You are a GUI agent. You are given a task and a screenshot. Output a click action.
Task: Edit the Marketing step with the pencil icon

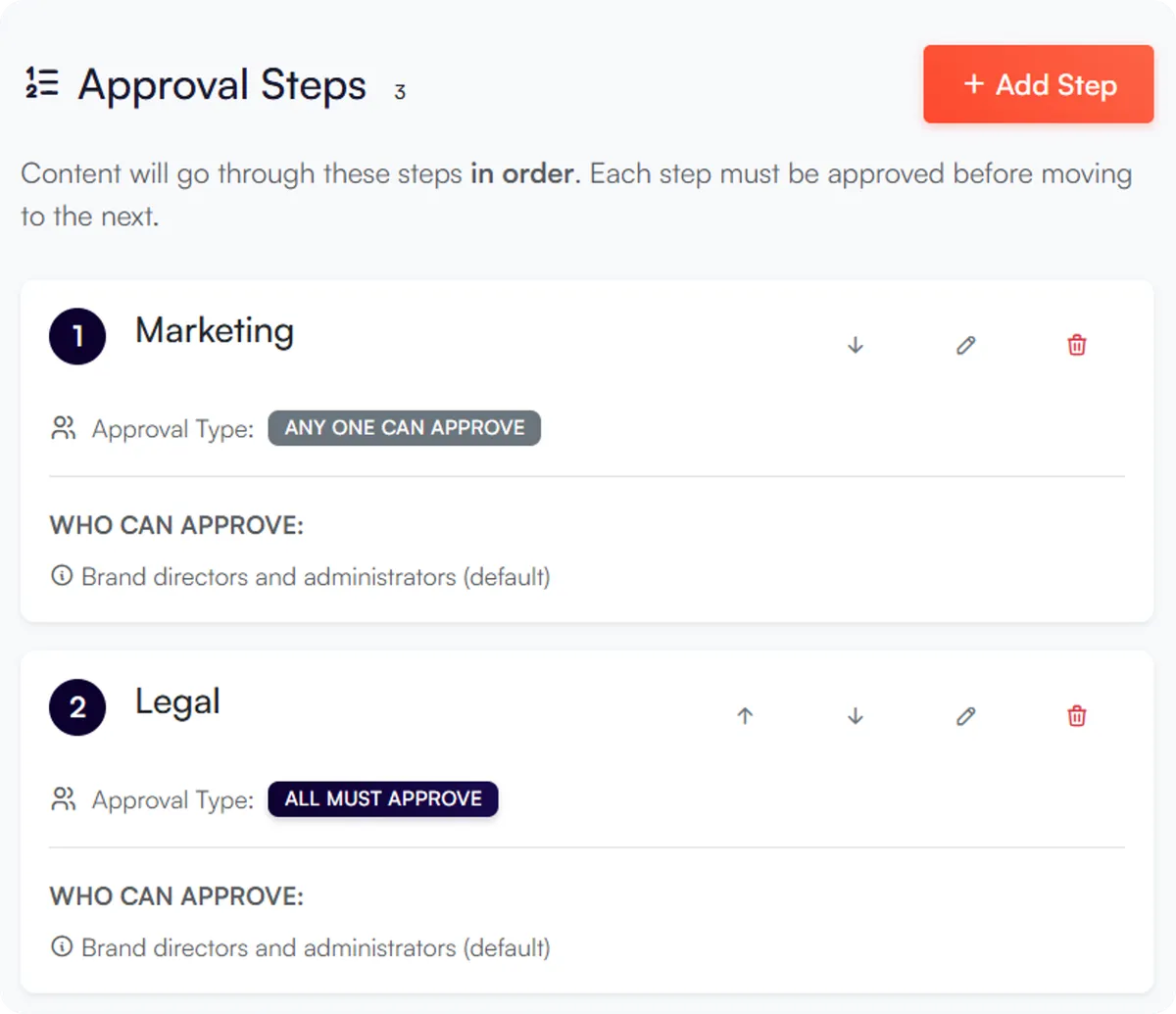[x=965, y=345]
